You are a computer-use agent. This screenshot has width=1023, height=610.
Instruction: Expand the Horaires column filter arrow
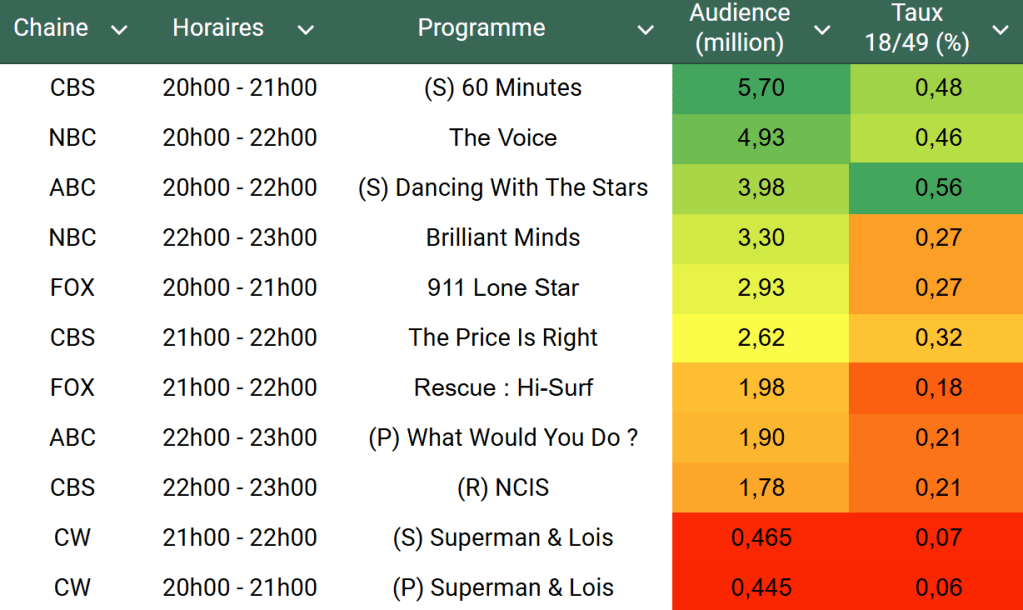306,30
